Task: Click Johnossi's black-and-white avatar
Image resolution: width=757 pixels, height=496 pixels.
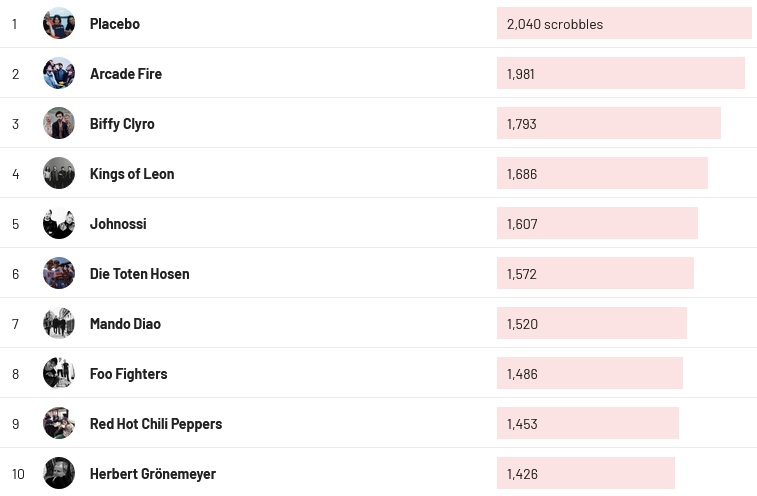Action: tap(59, 223)
